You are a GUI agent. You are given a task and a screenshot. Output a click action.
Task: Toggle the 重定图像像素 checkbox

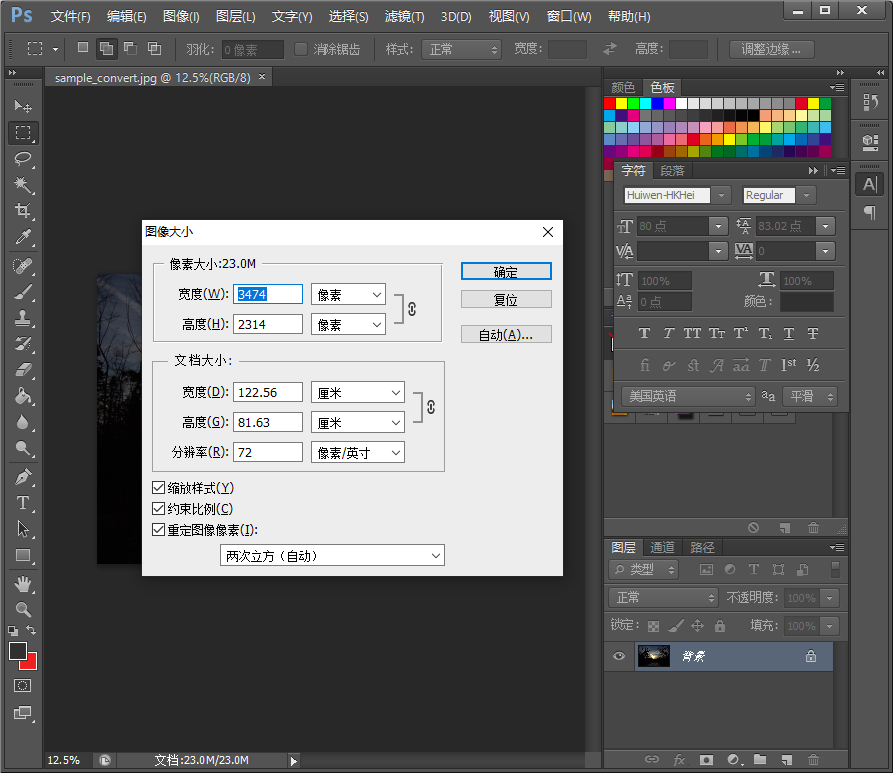(x=158, y=530)
